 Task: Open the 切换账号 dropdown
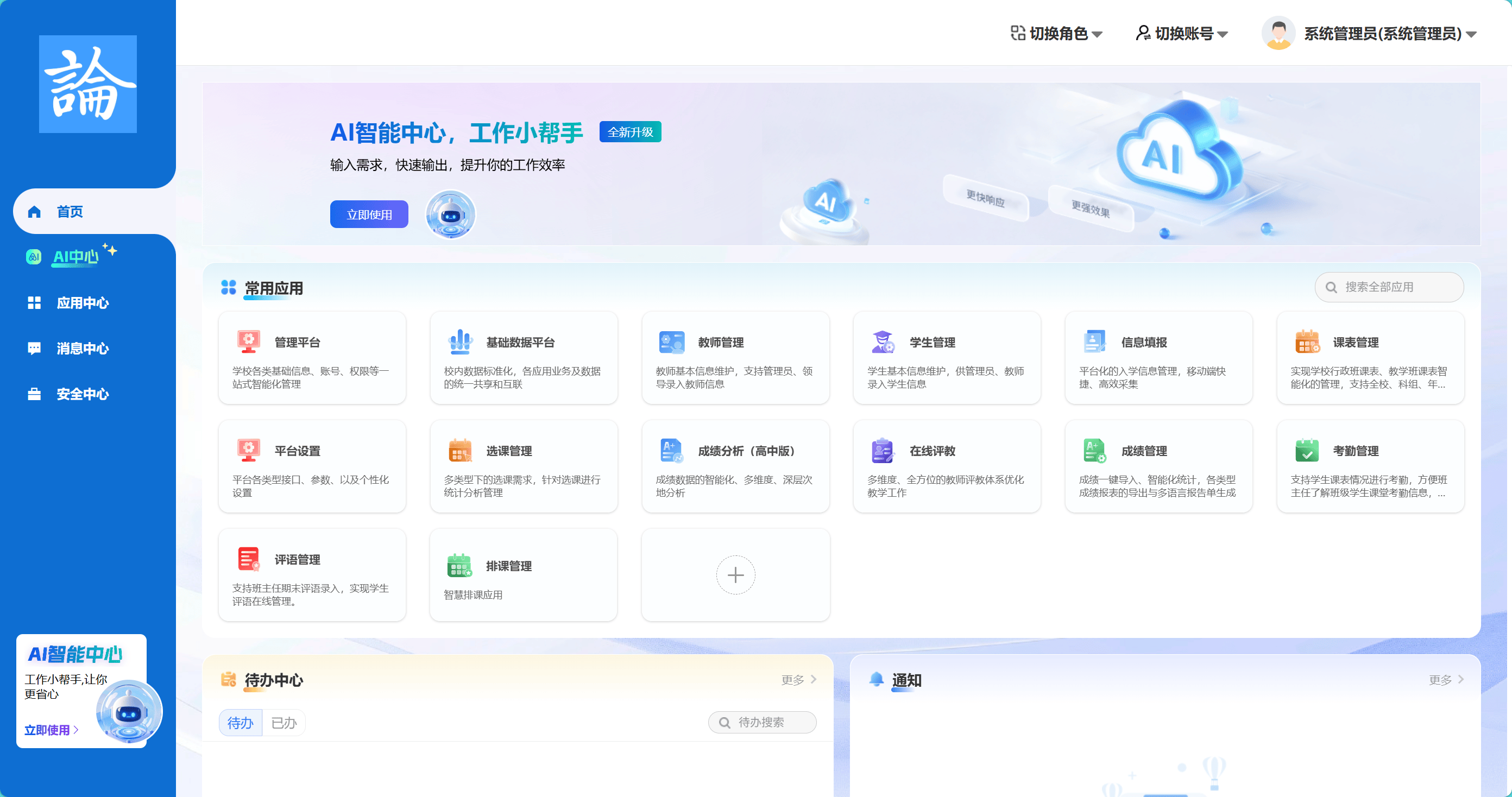(1182, 34)
